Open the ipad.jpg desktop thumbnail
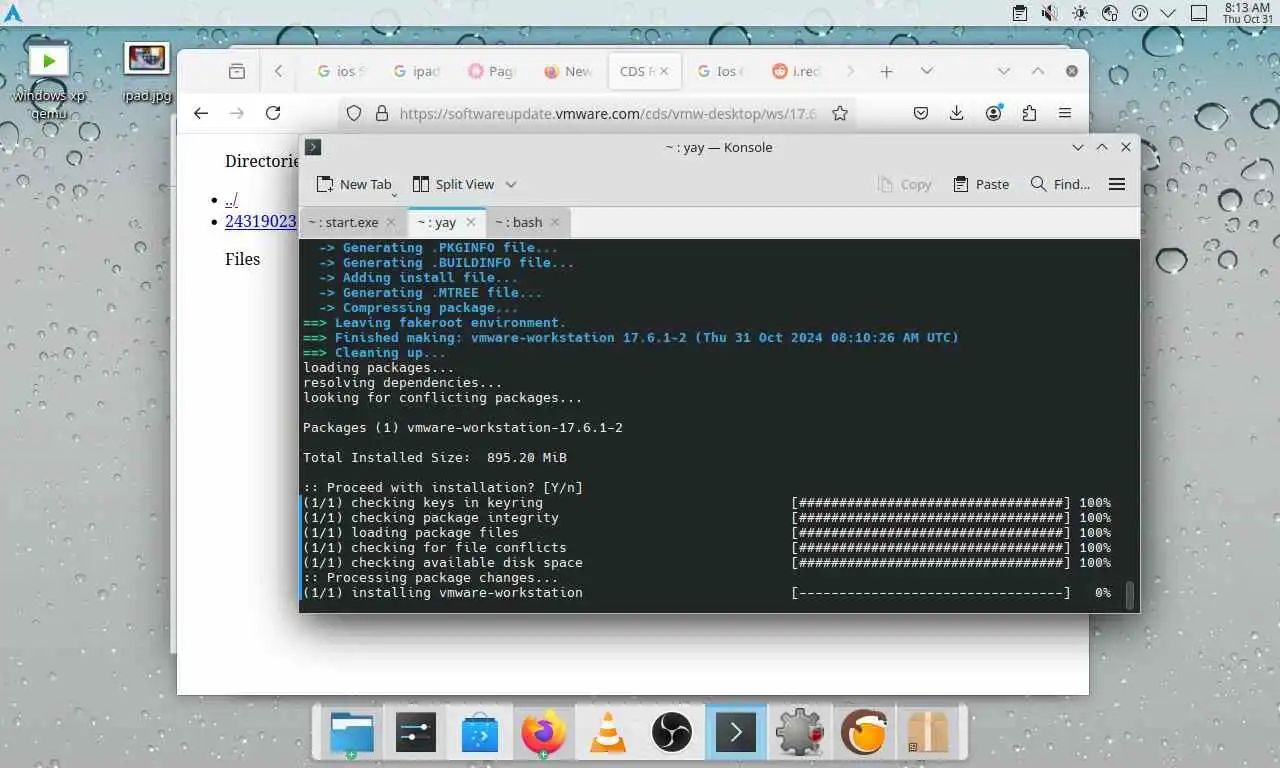Screen dimensions: 1280x768 [147, 72]
